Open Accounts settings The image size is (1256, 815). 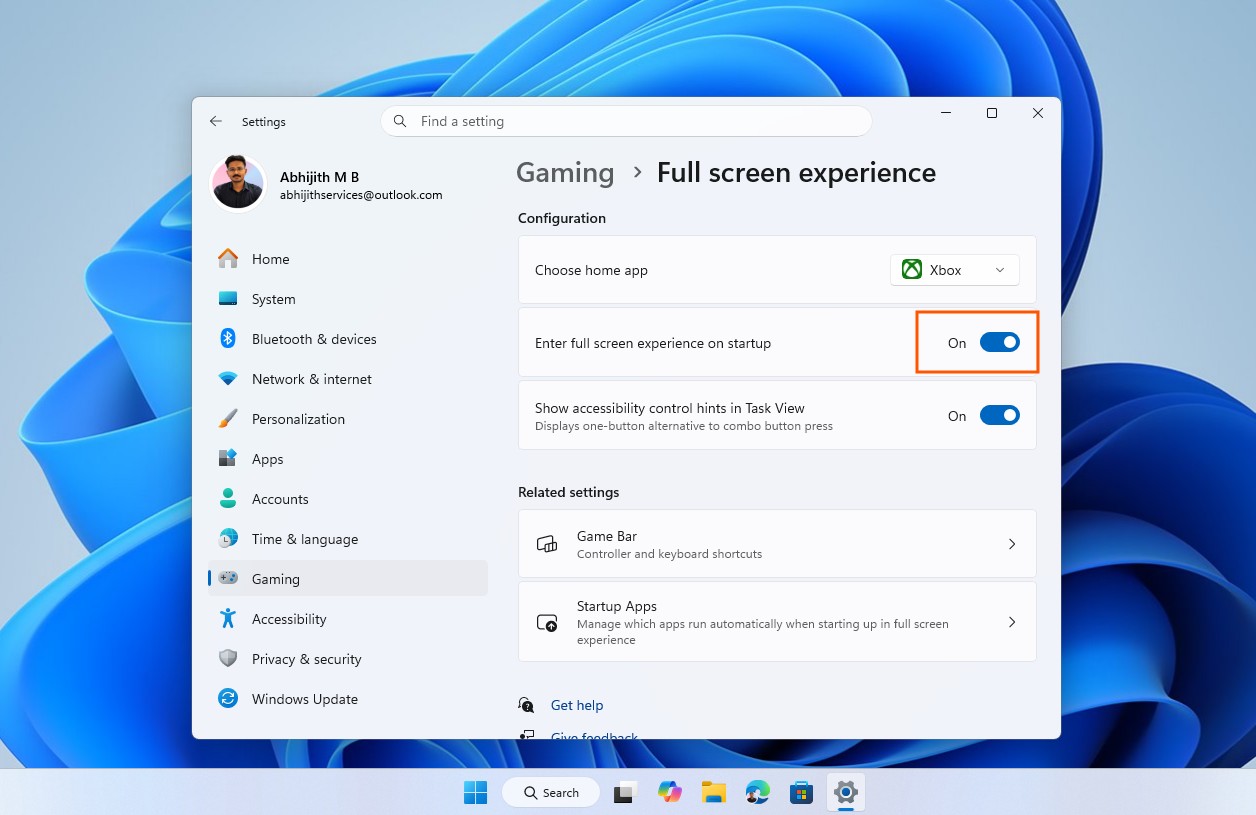pyautogui.click(x=280, y=498)
